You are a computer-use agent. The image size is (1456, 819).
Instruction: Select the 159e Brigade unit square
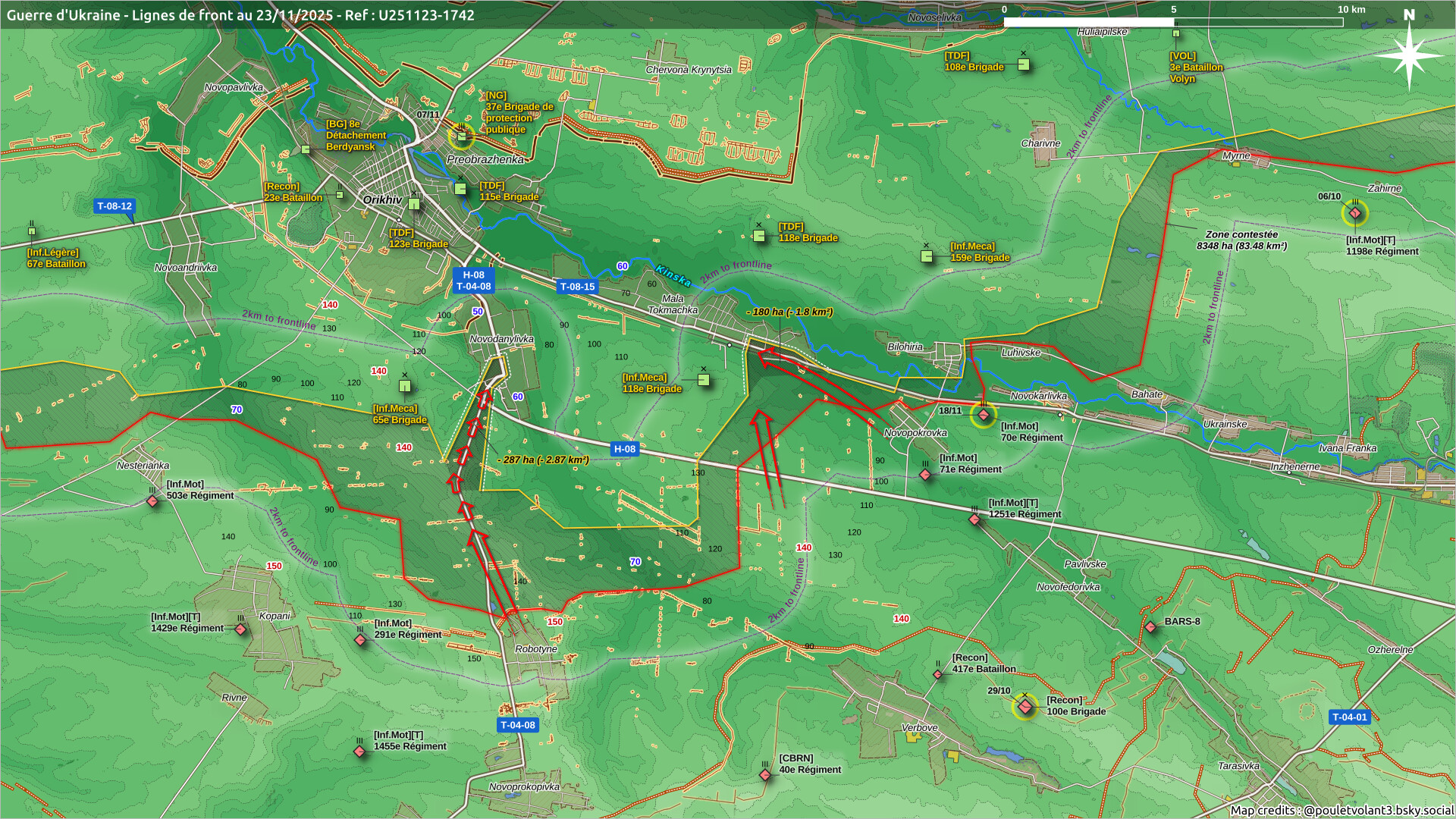tap(927, 256)
